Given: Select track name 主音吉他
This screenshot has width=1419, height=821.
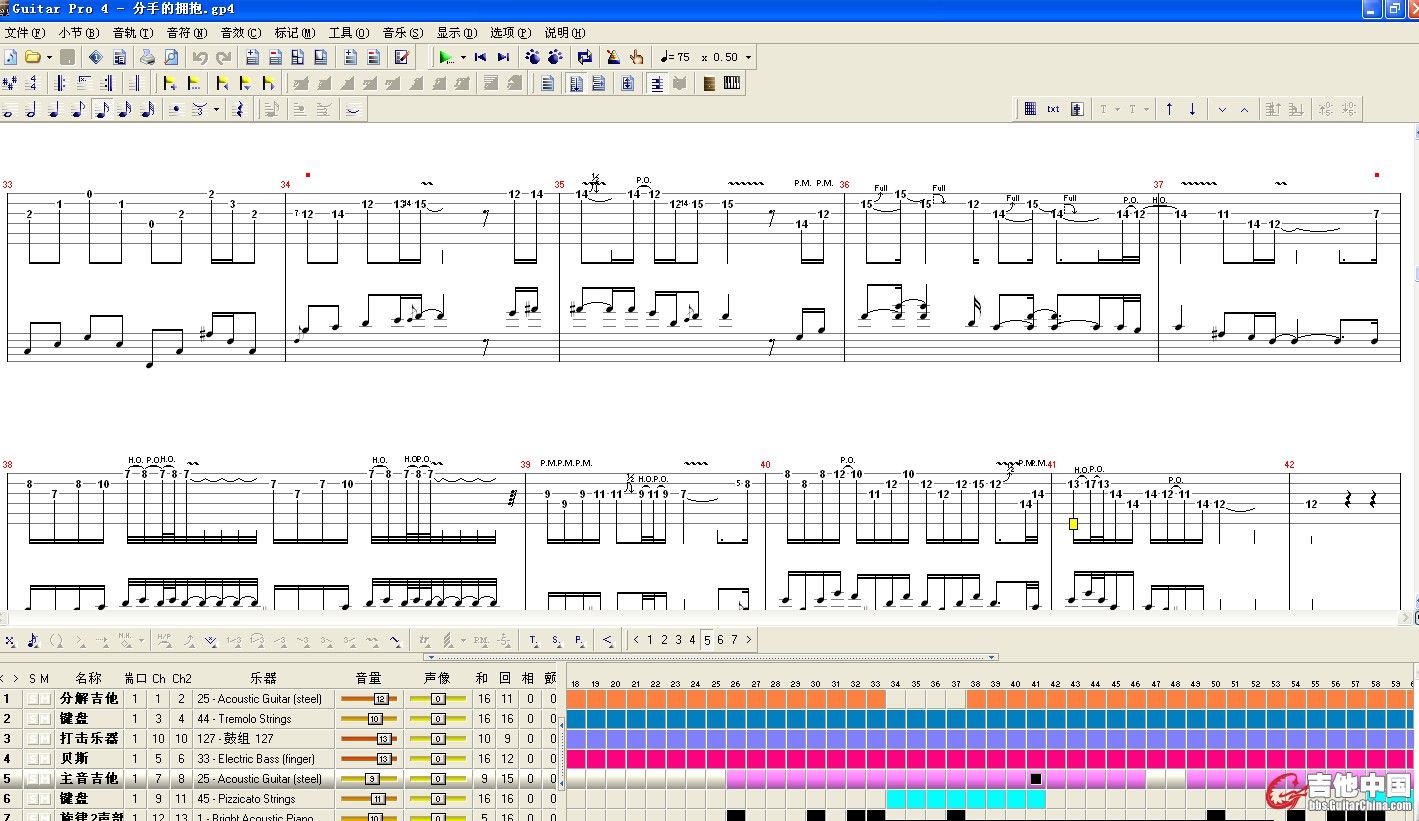Looking at the screenshot, I should click(x=89, y=779).
